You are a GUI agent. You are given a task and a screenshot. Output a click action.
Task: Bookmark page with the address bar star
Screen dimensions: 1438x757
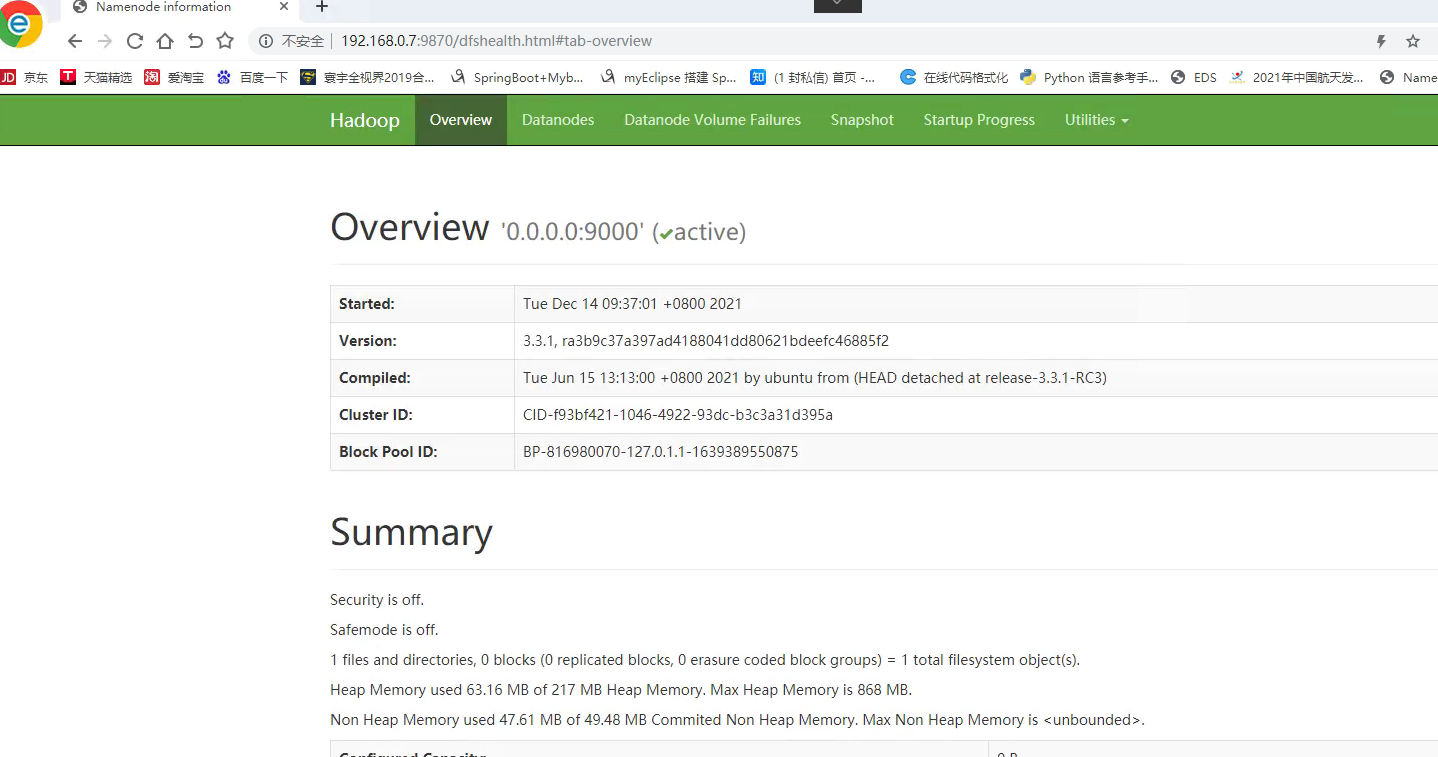point(1413,41)
